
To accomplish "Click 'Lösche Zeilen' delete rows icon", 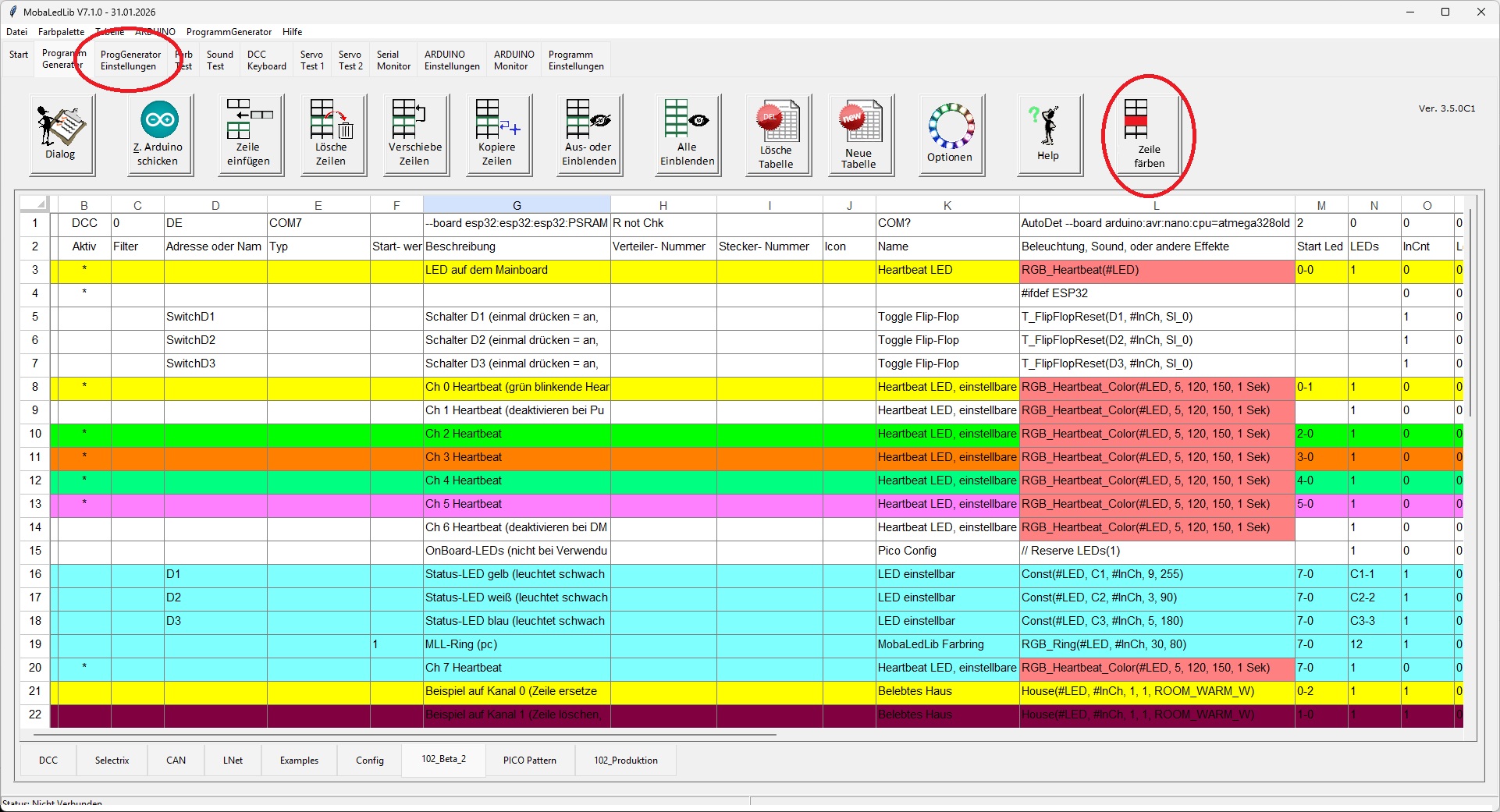I will 331,133.
